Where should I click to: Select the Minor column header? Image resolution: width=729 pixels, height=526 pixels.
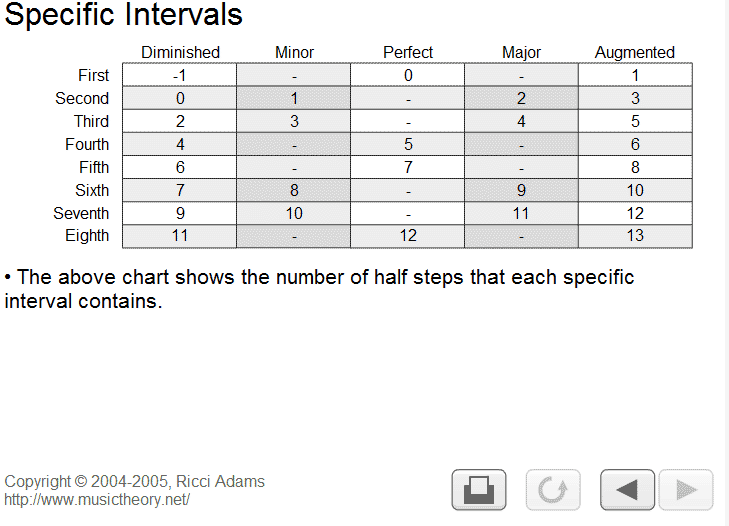[294, 52]
